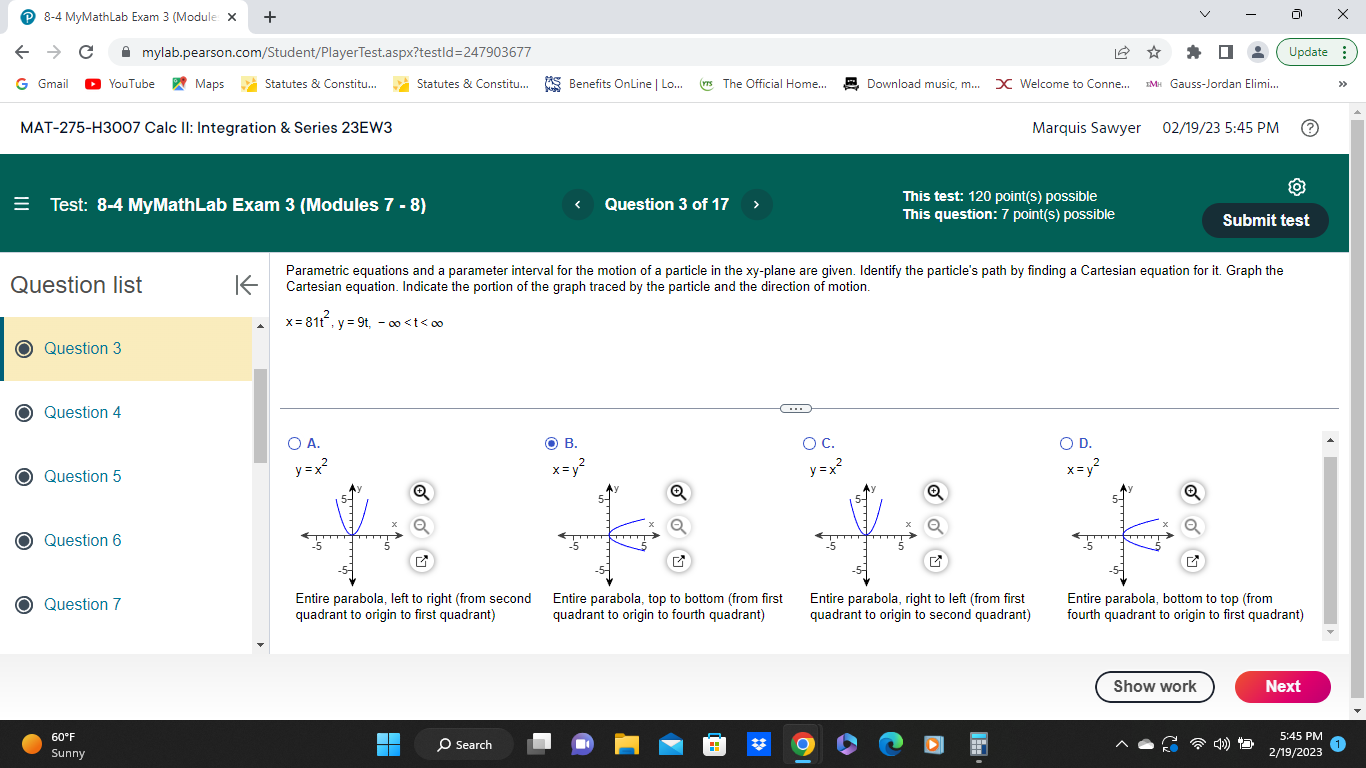Zoom in on answer B's graph
Viewport: 1366px width, 768px height.
[x=678, y=492]
